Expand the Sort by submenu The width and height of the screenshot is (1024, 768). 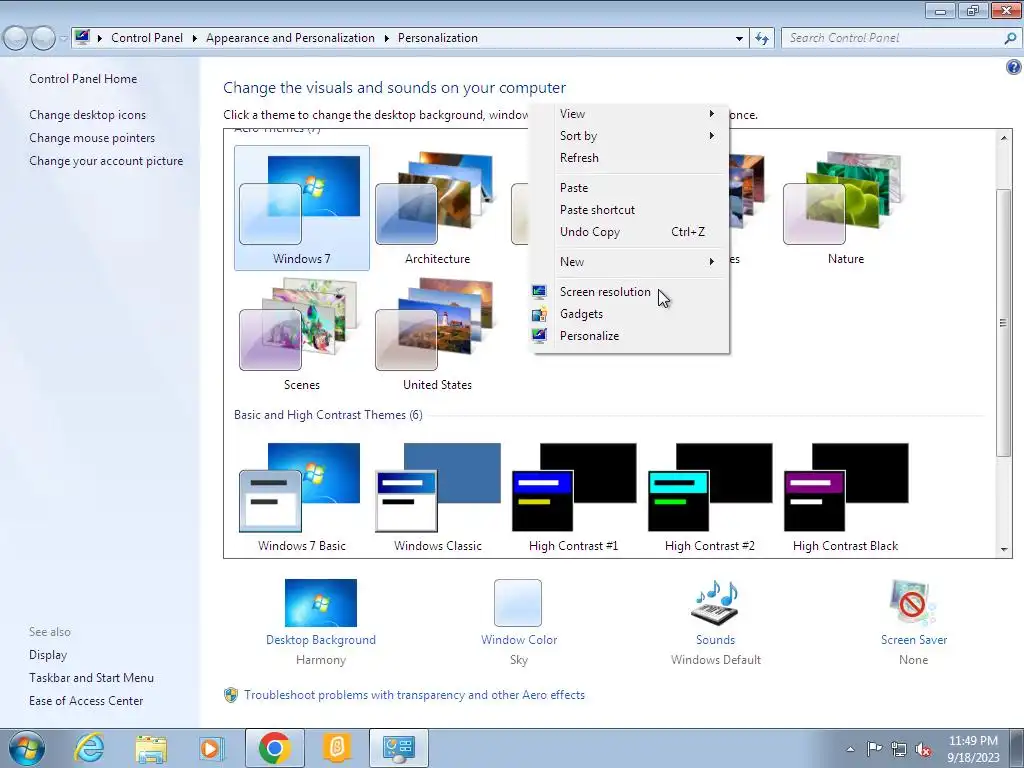pyautogui.click(x=629, y=136)
